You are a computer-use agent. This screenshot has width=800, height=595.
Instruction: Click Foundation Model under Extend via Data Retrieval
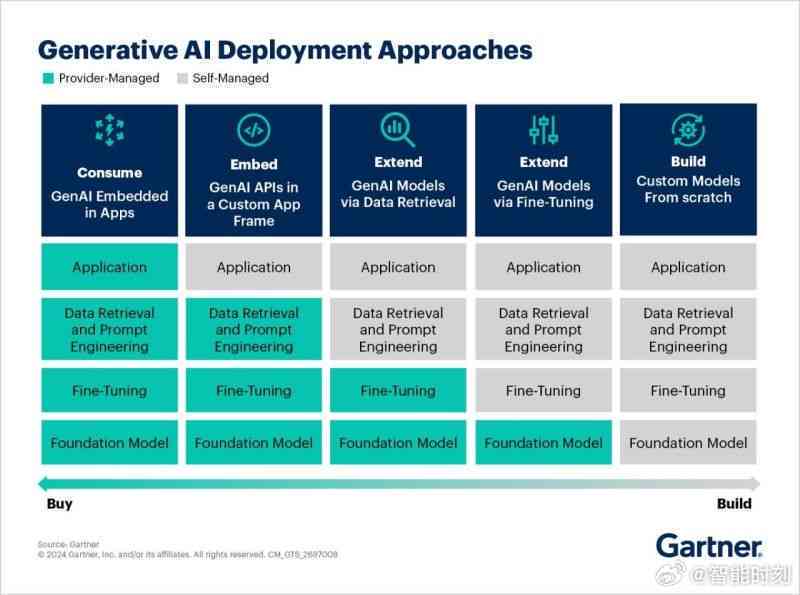pyautogui.click(x=398, y=442)
